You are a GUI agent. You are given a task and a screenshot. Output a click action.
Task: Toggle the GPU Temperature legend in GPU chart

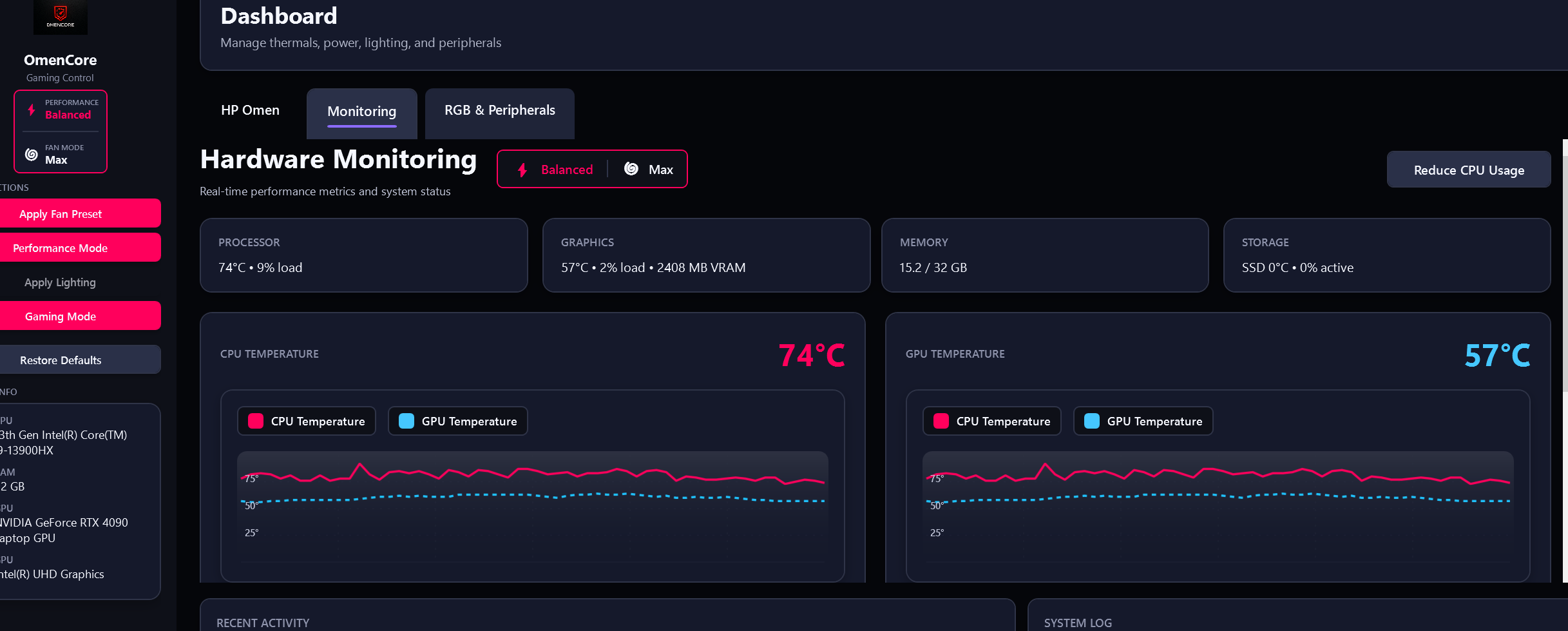click(x=1142, y=421)
